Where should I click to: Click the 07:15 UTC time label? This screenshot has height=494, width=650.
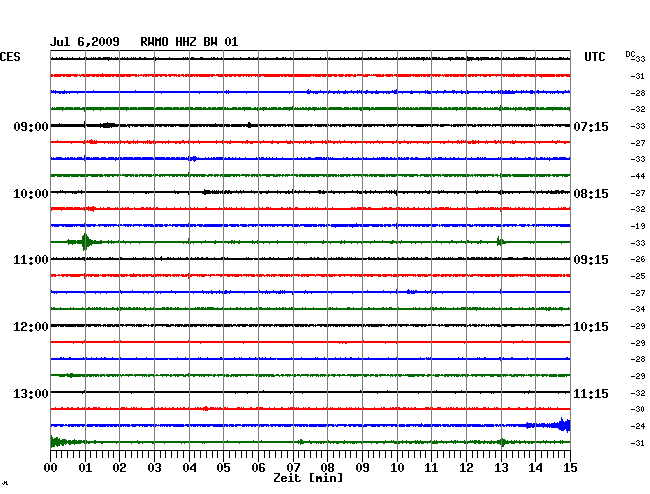(x=591, y=126)
